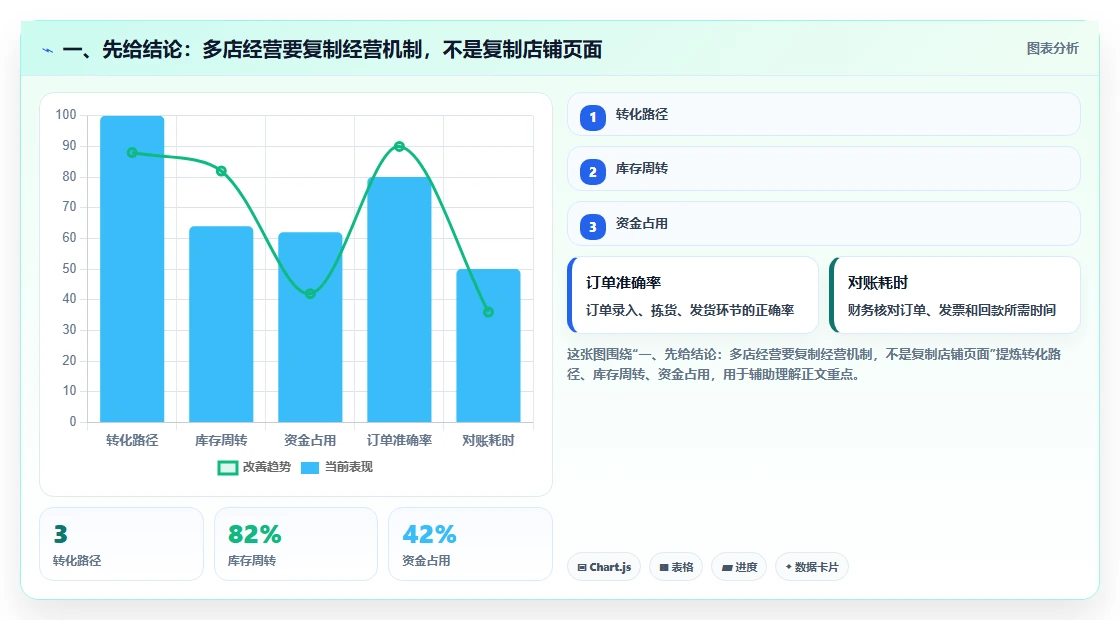Click the trend line point above 转化路径
Image resolution: width=1120 pixels, height=620 pixels.
point(132,153)
